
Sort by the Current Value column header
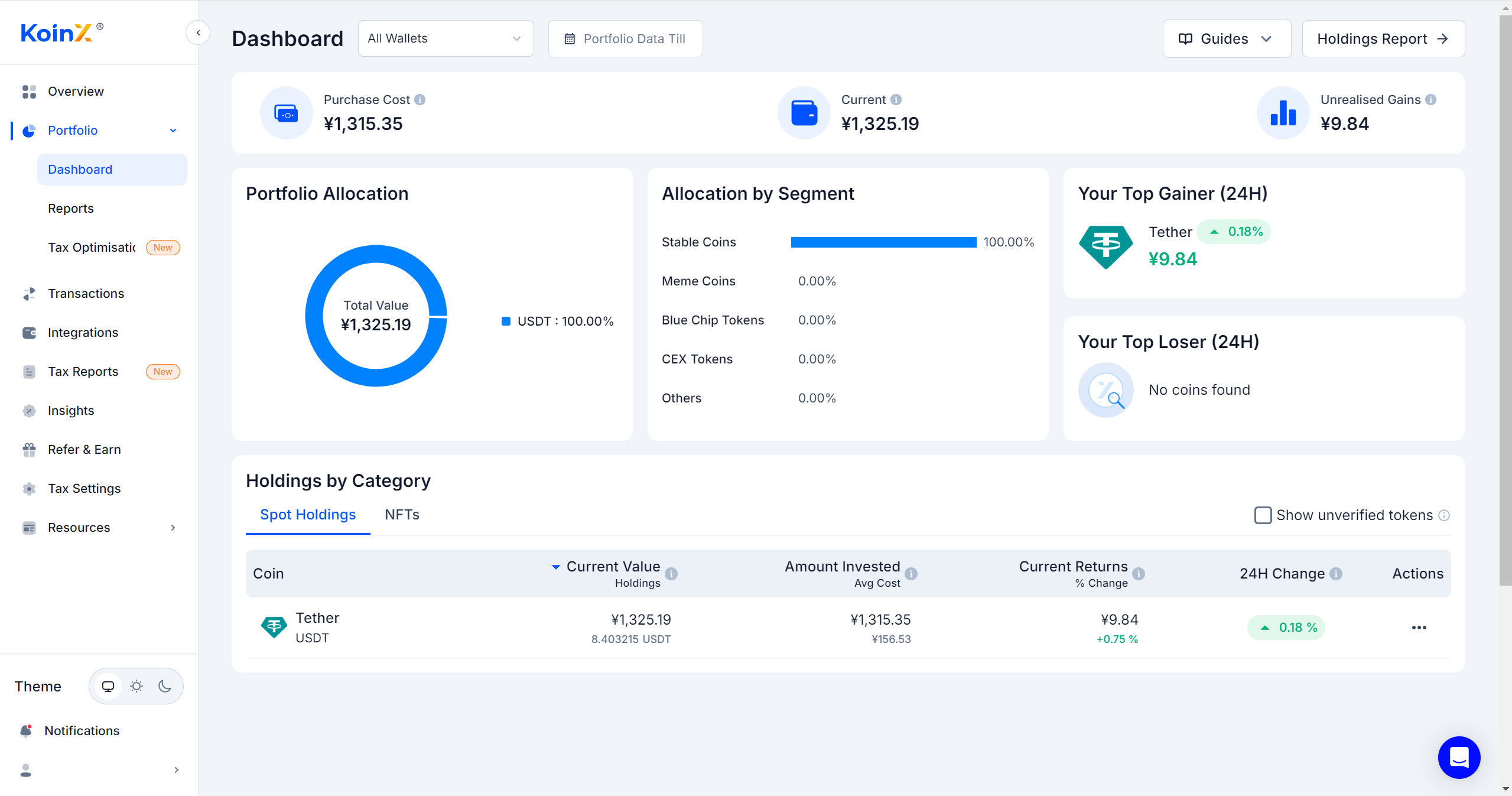click(x=613, y=567)
